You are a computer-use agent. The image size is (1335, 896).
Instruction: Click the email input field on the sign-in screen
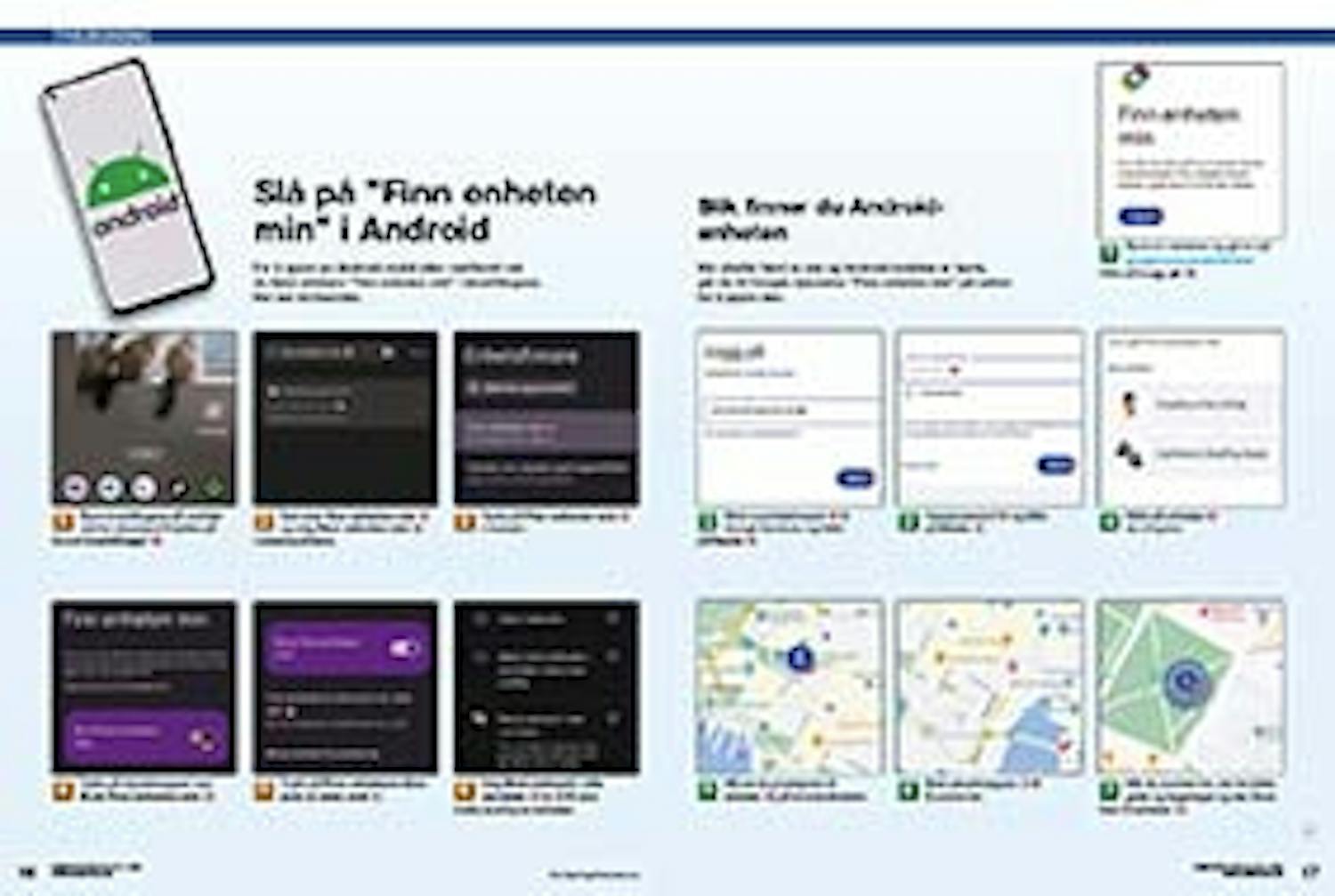tap(761, 408)
